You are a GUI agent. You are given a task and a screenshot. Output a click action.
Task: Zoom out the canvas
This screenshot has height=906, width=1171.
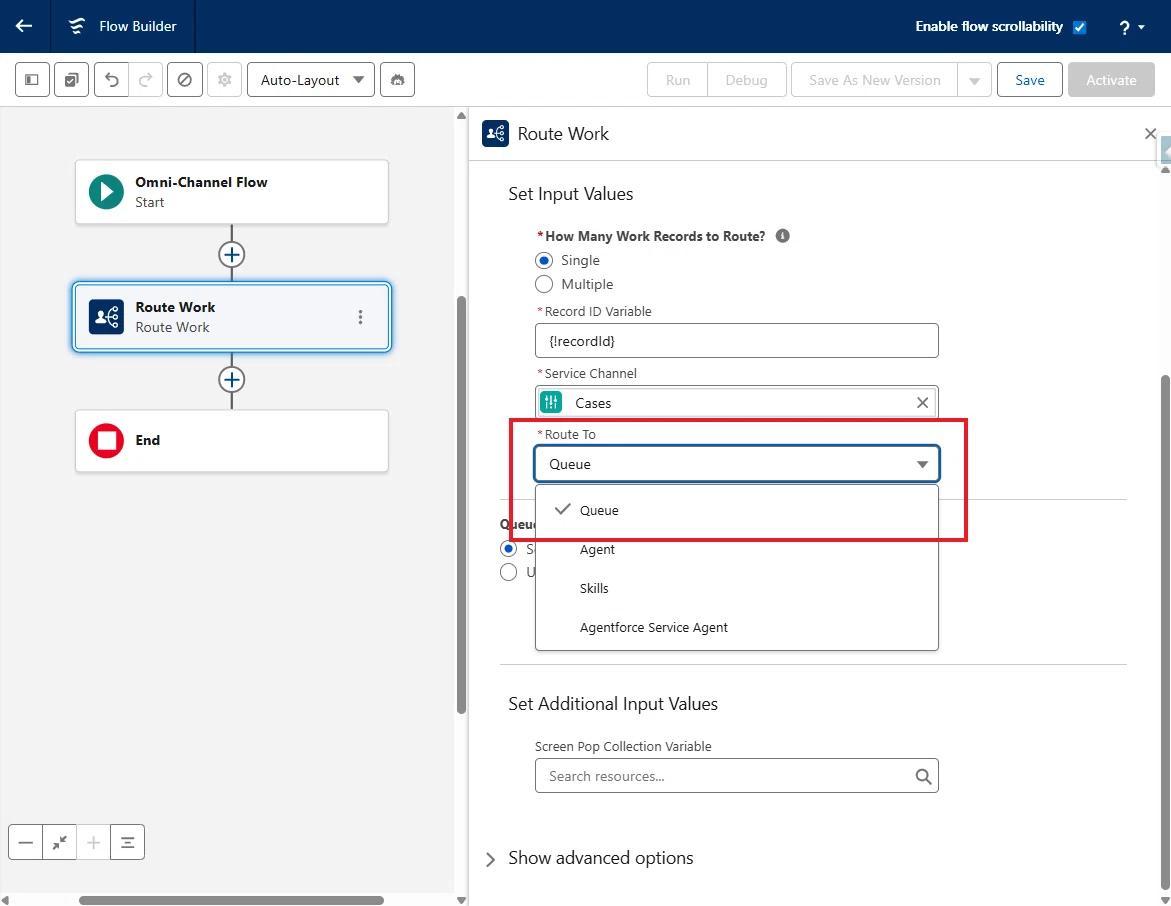[x=25, y=843]
